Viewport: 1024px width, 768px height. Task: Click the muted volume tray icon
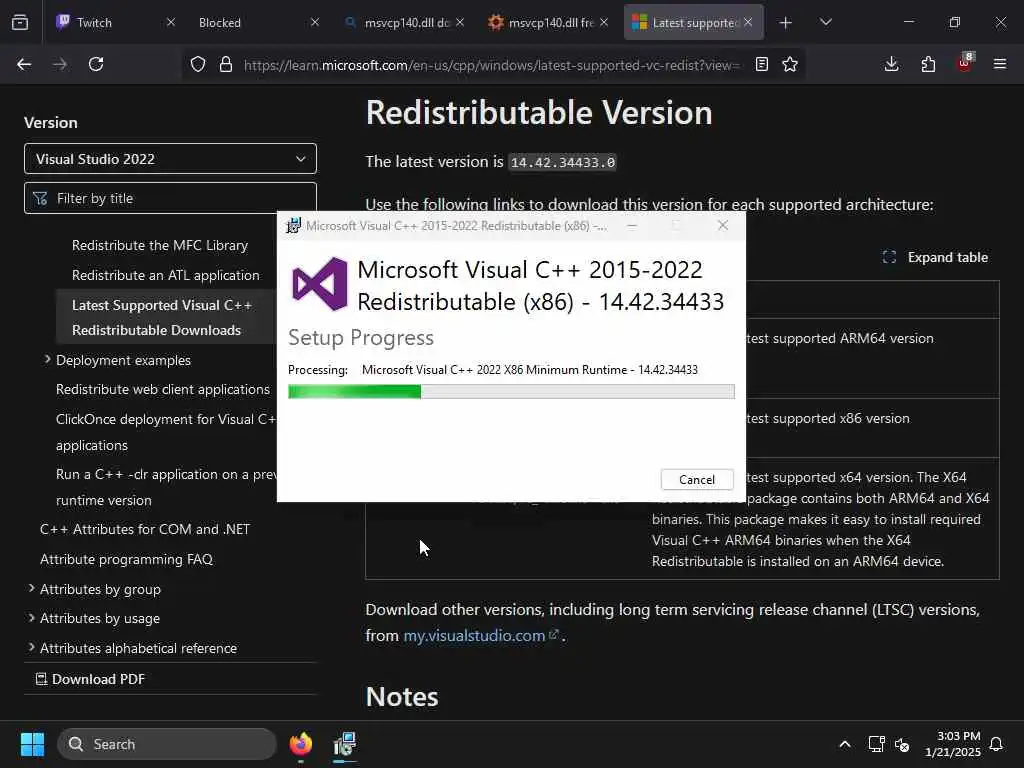903,744
